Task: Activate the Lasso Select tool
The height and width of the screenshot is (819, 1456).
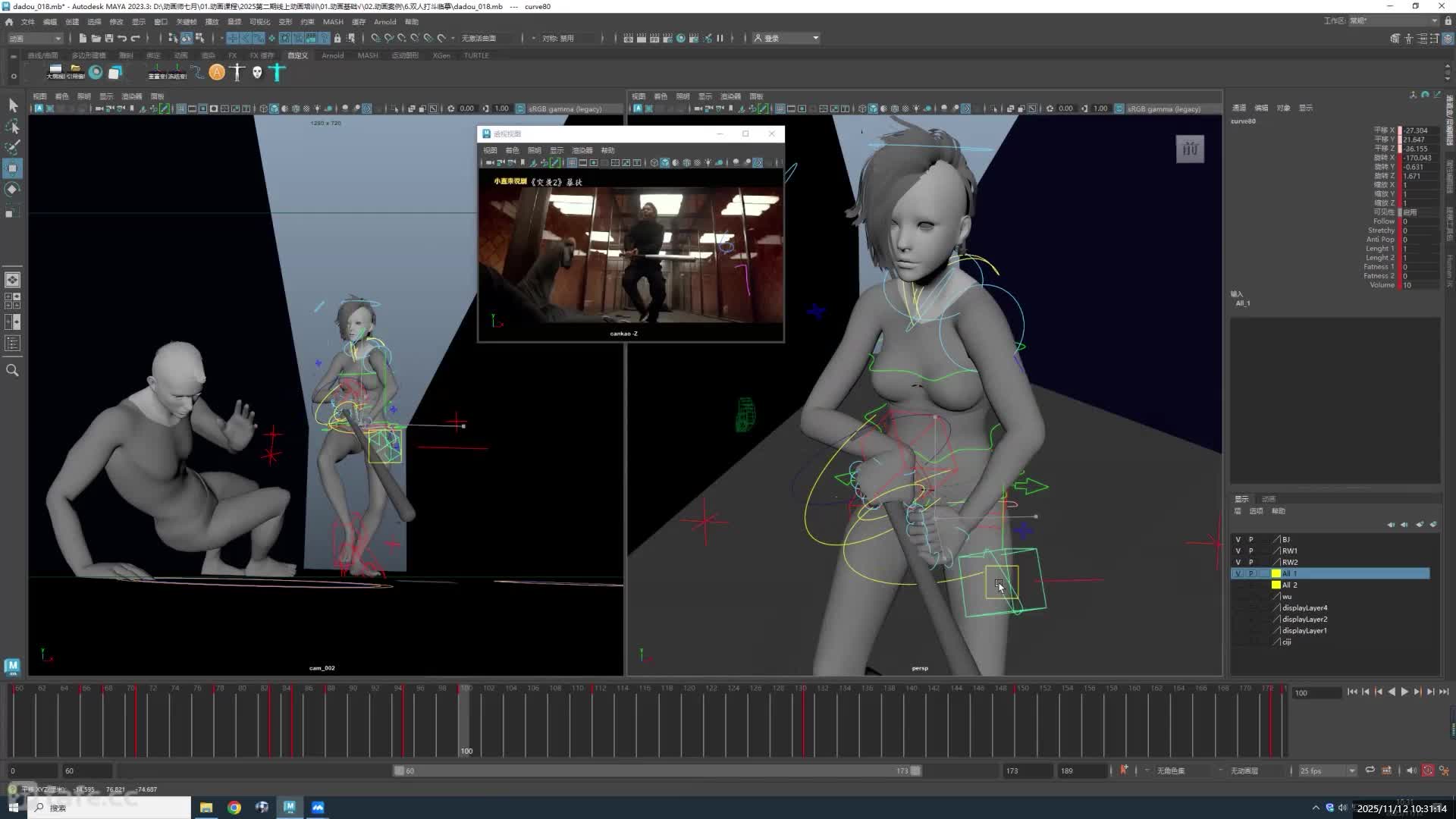Action: pyautogui.click(x=13, y=126)
